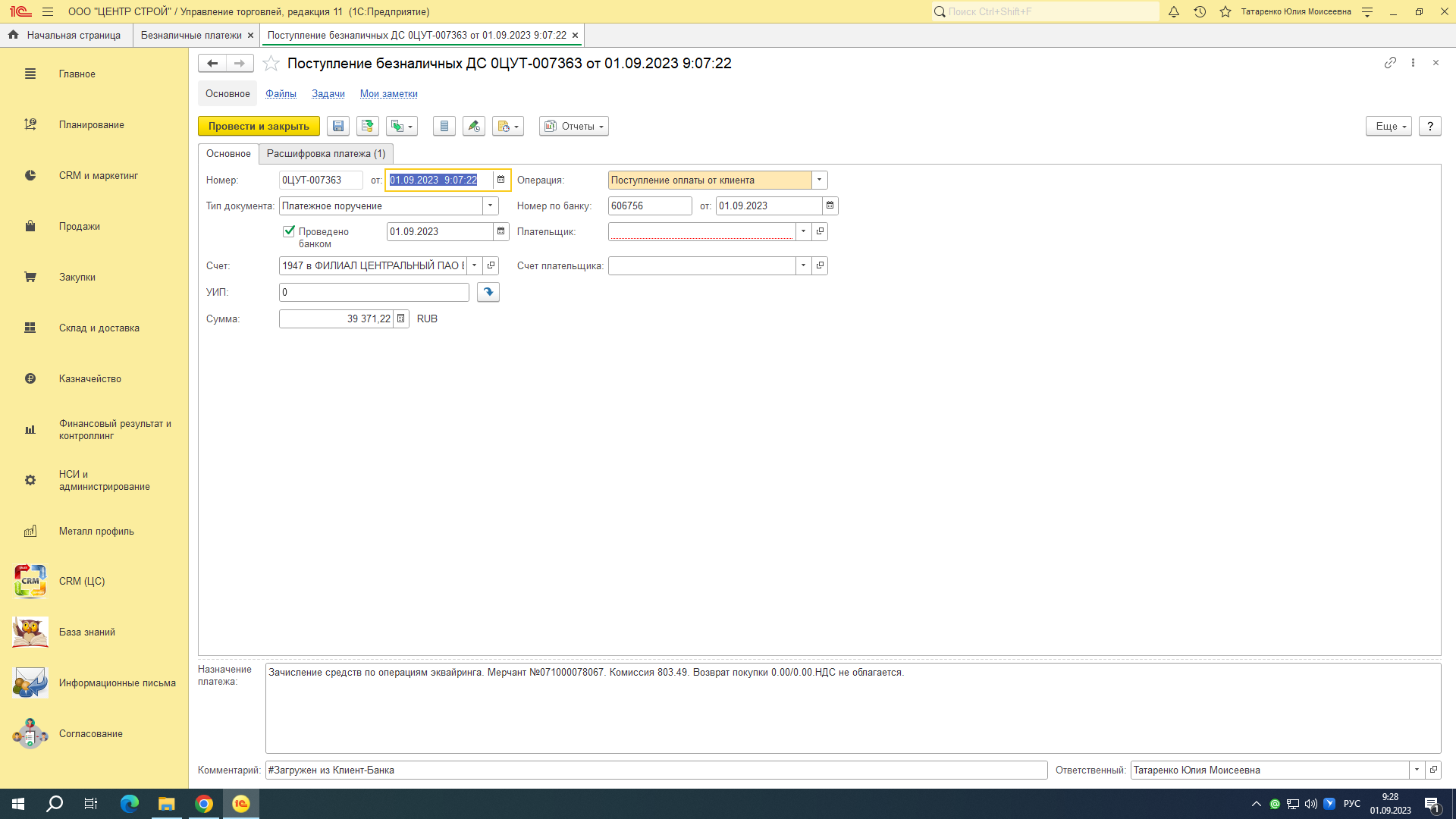Toggle the Проведено банком checkbox
This screenshot has width=1456, height=819.
(x=289, y=231)
